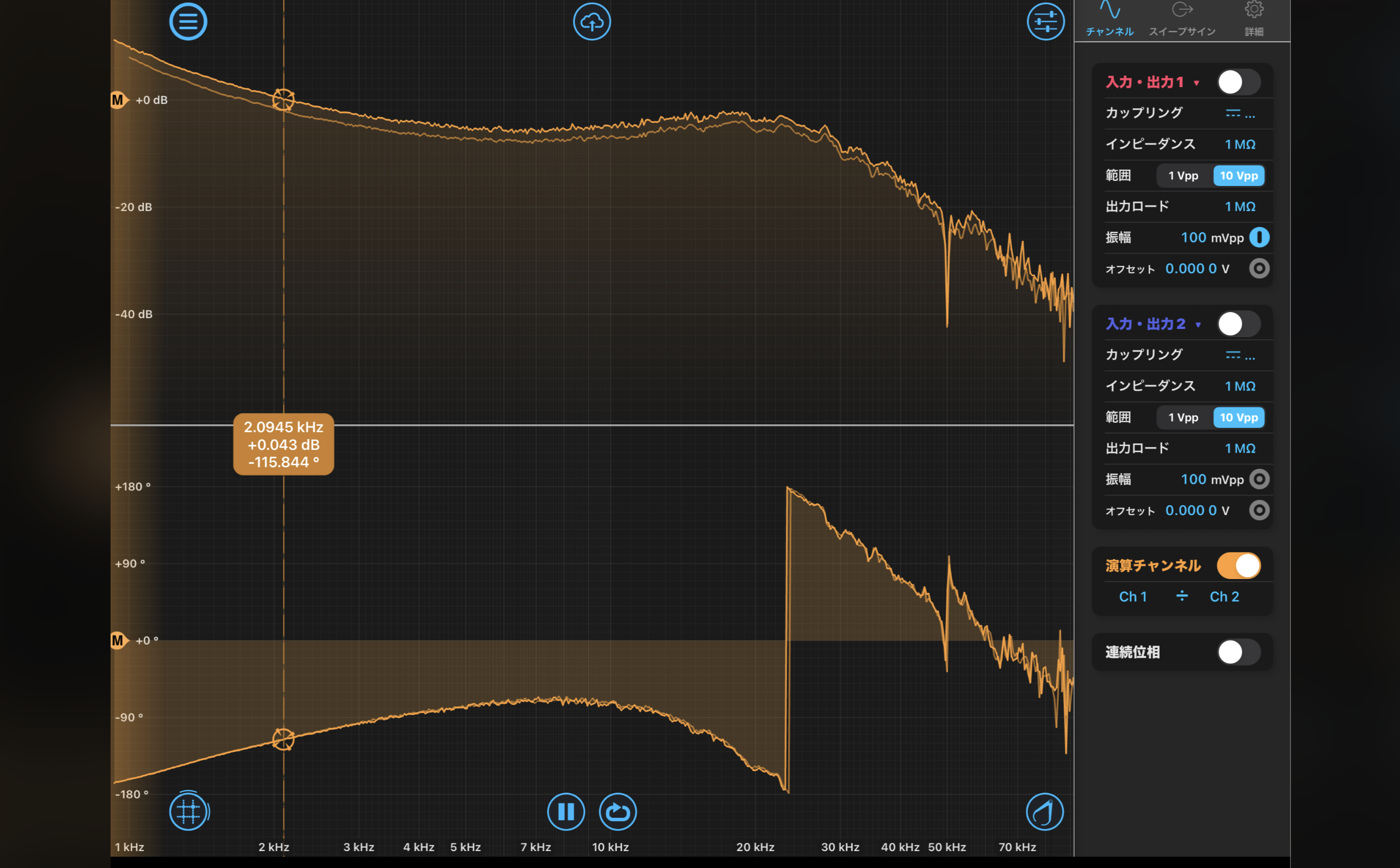1400x868 pixels.
Task: Open the hamburger main menu
Action: [188, 22]
